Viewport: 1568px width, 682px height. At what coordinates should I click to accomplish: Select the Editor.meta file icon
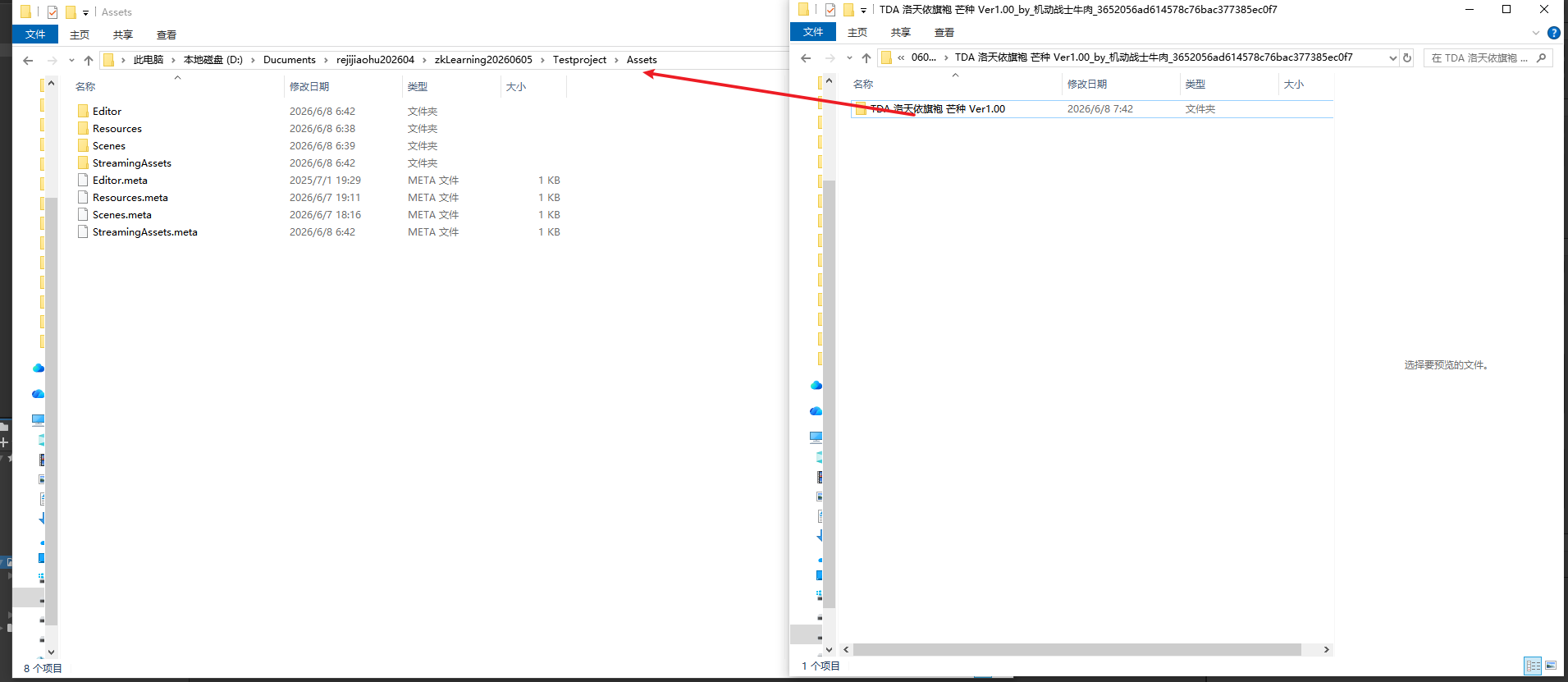(83, 180)
